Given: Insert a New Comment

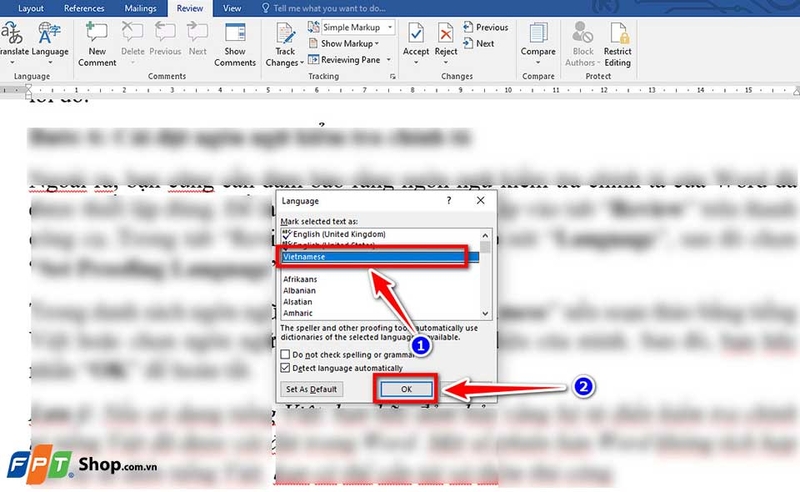Looking at the screenshot, I should [96, 43].
